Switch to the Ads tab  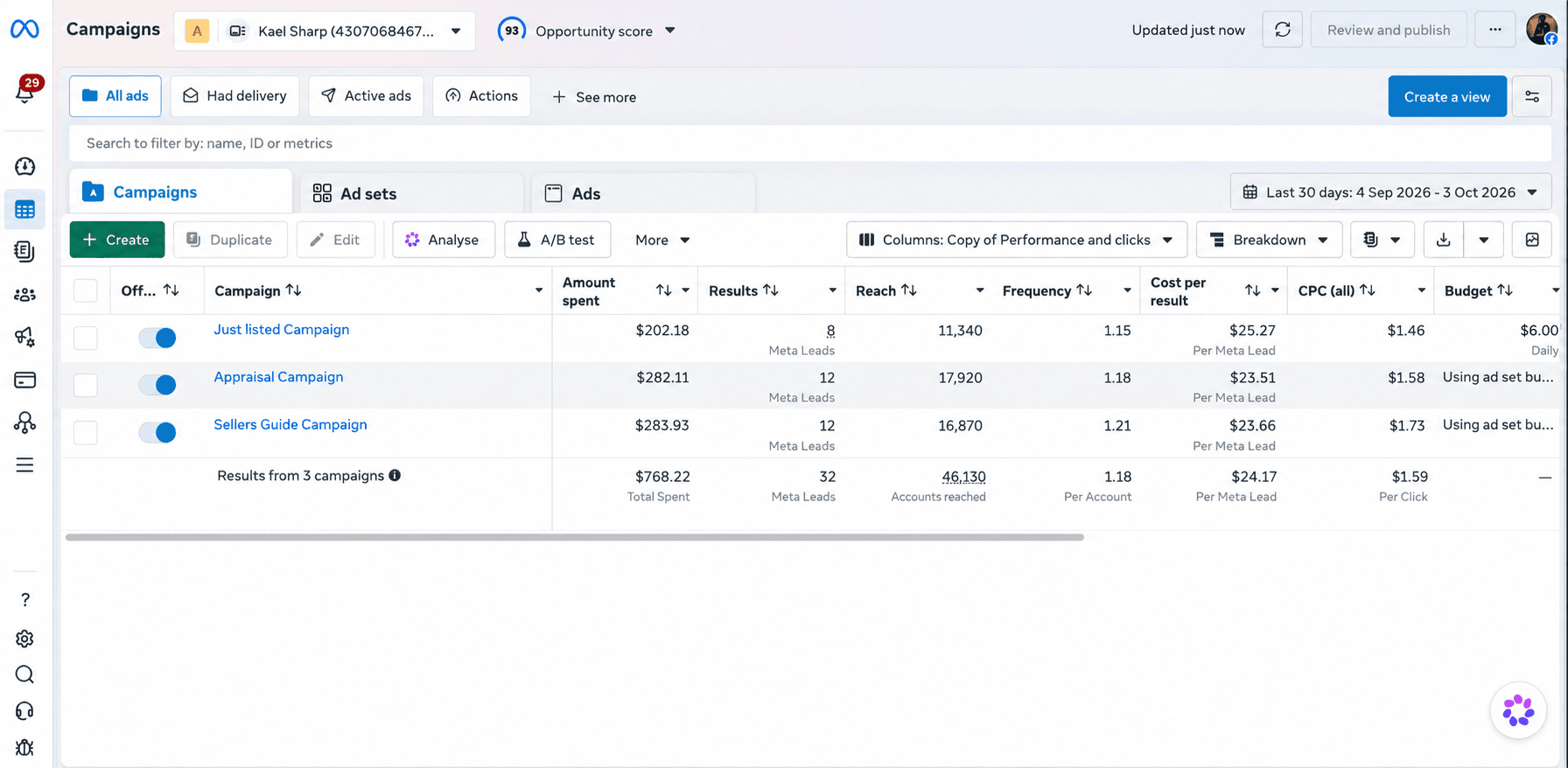click(x=643, y=193)
